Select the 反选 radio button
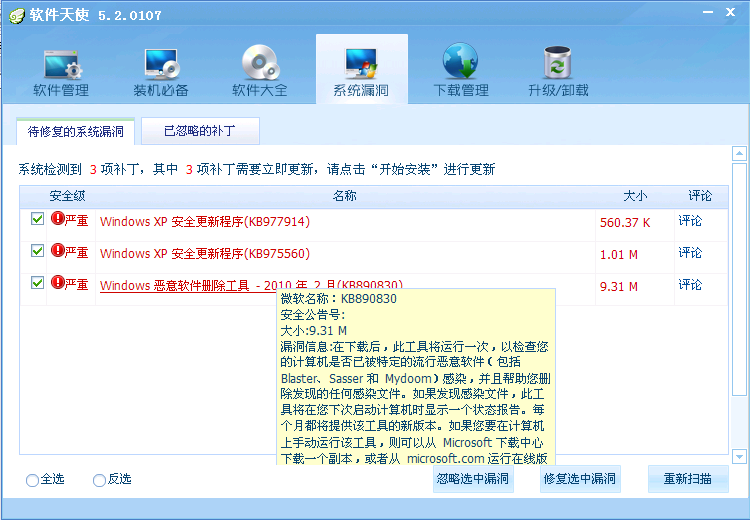This screenshot has width=750, height=520. pos(99,480)
